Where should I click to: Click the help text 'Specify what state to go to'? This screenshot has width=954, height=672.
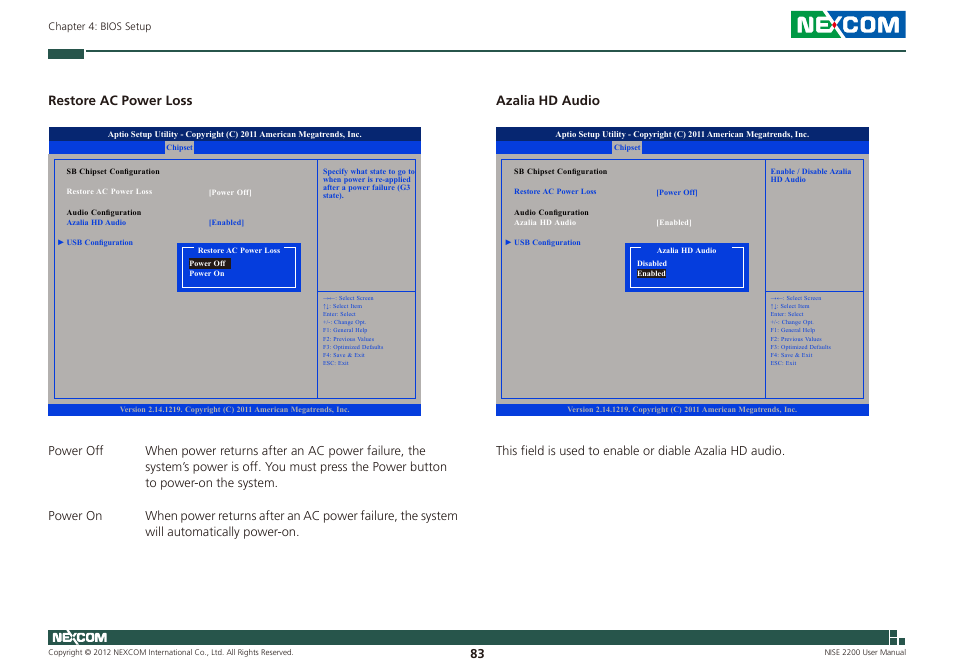click(x=369, y=171)
